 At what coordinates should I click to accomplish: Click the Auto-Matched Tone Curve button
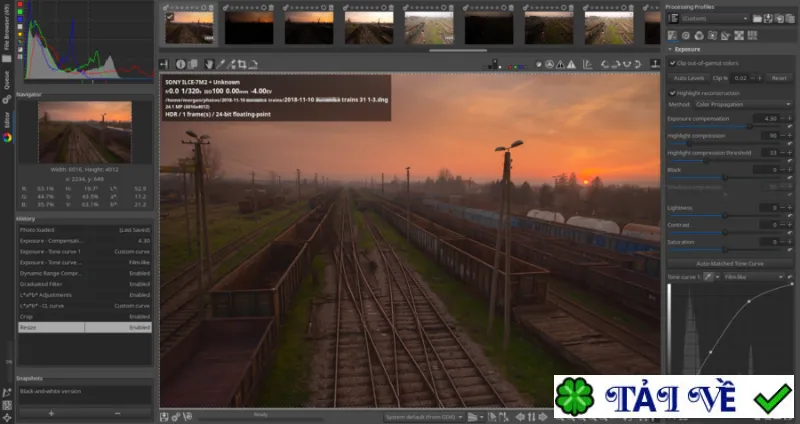click(730, 264)
